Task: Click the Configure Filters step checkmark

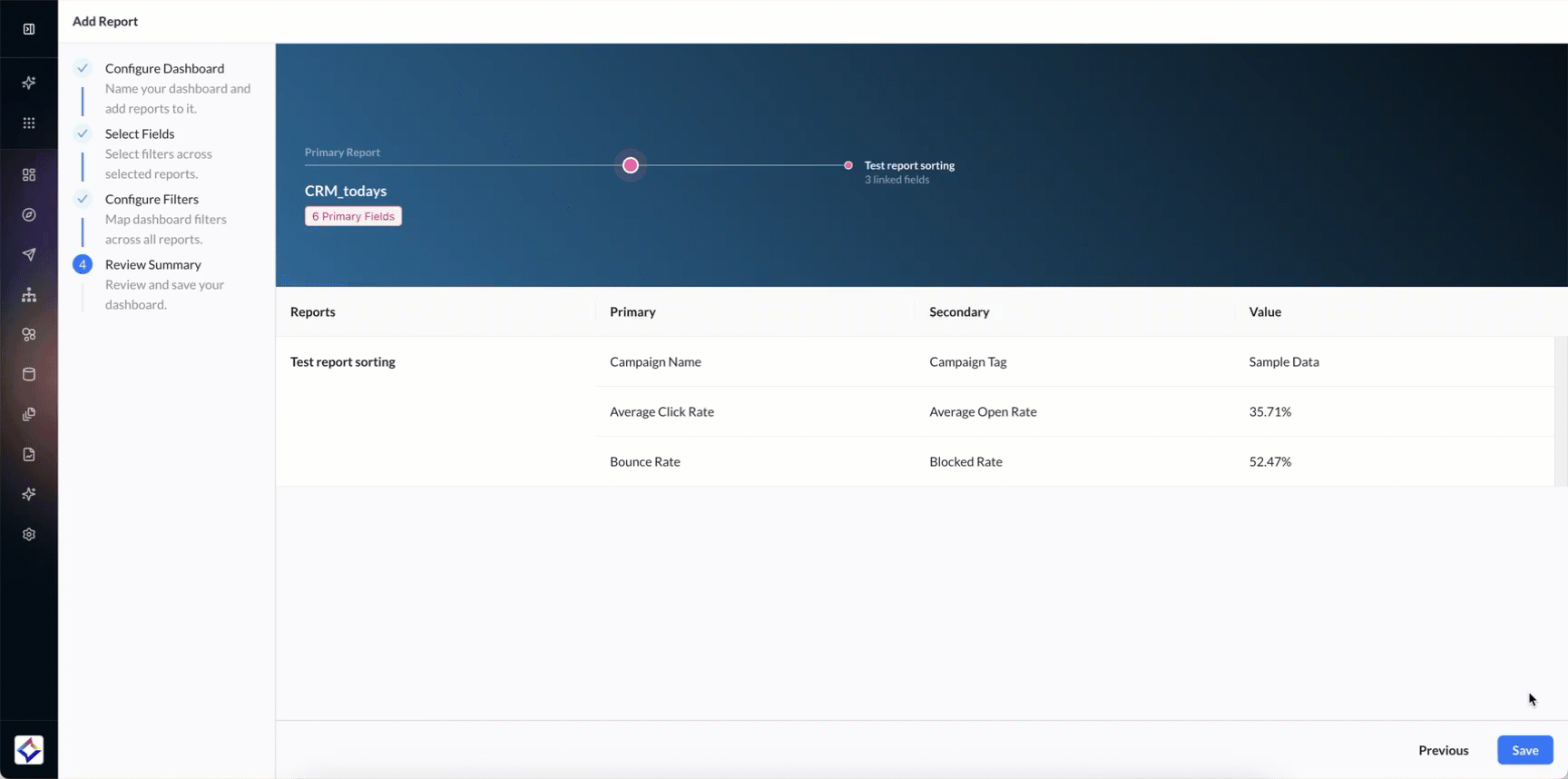Action: click(x=83, y=199)
